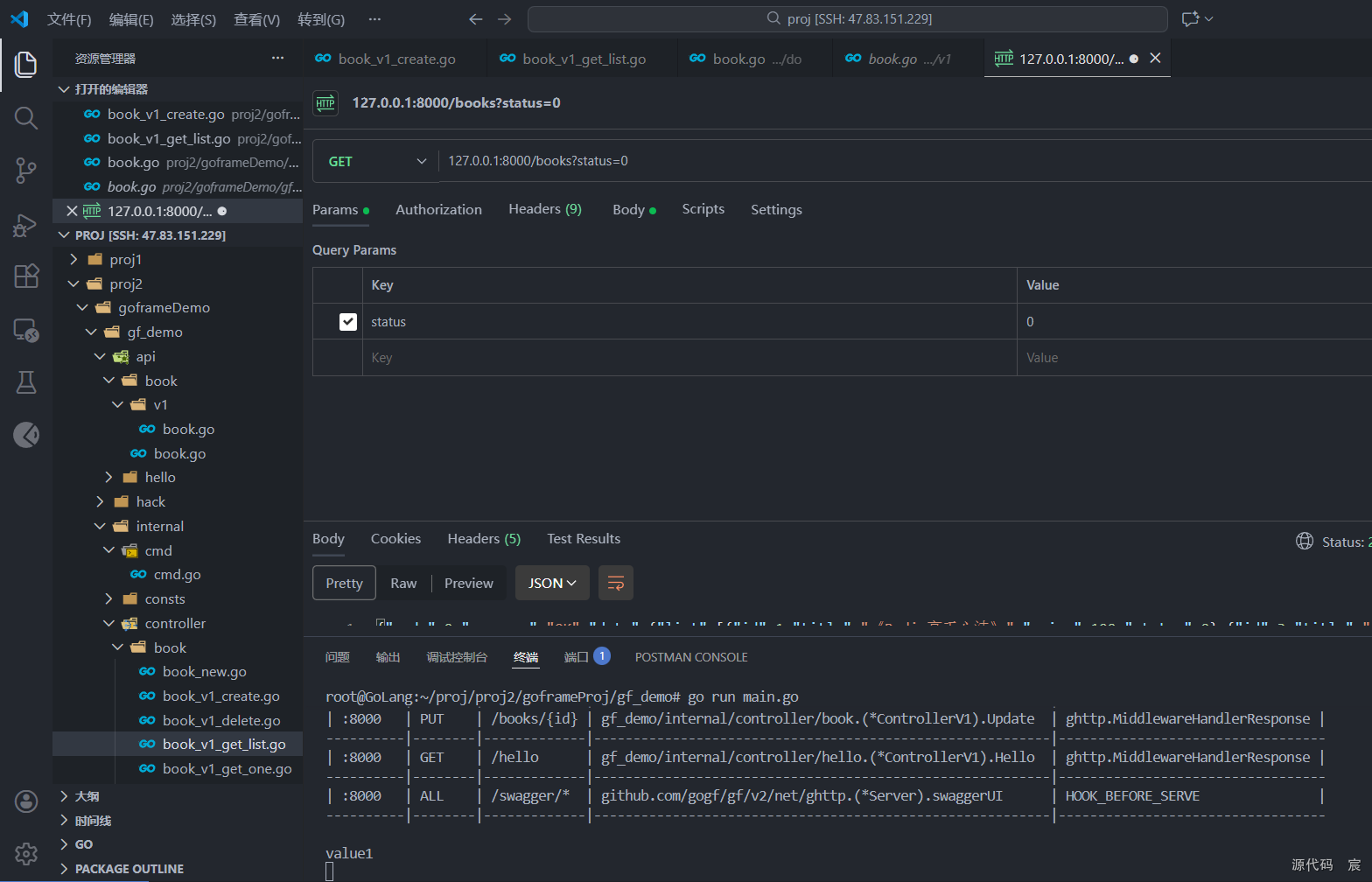The image size is (1372, 882).
Task: Open the Postman sidebar view
Action: 26,434
